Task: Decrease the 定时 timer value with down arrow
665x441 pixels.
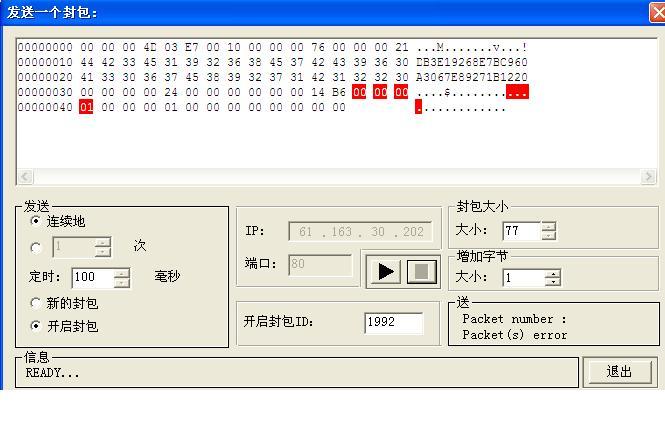Action: coord(122,283)
